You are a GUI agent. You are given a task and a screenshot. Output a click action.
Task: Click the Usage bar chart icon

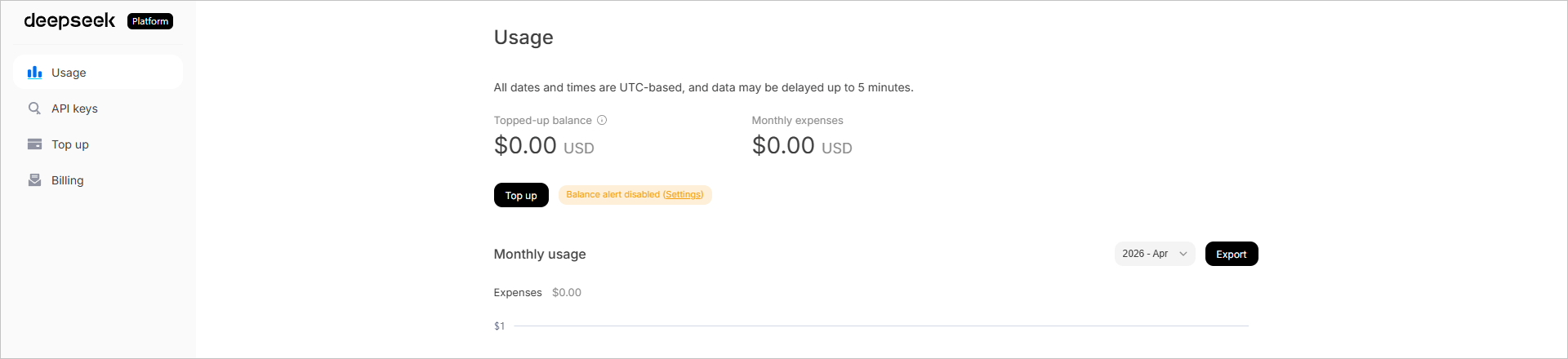click(34, 73)
